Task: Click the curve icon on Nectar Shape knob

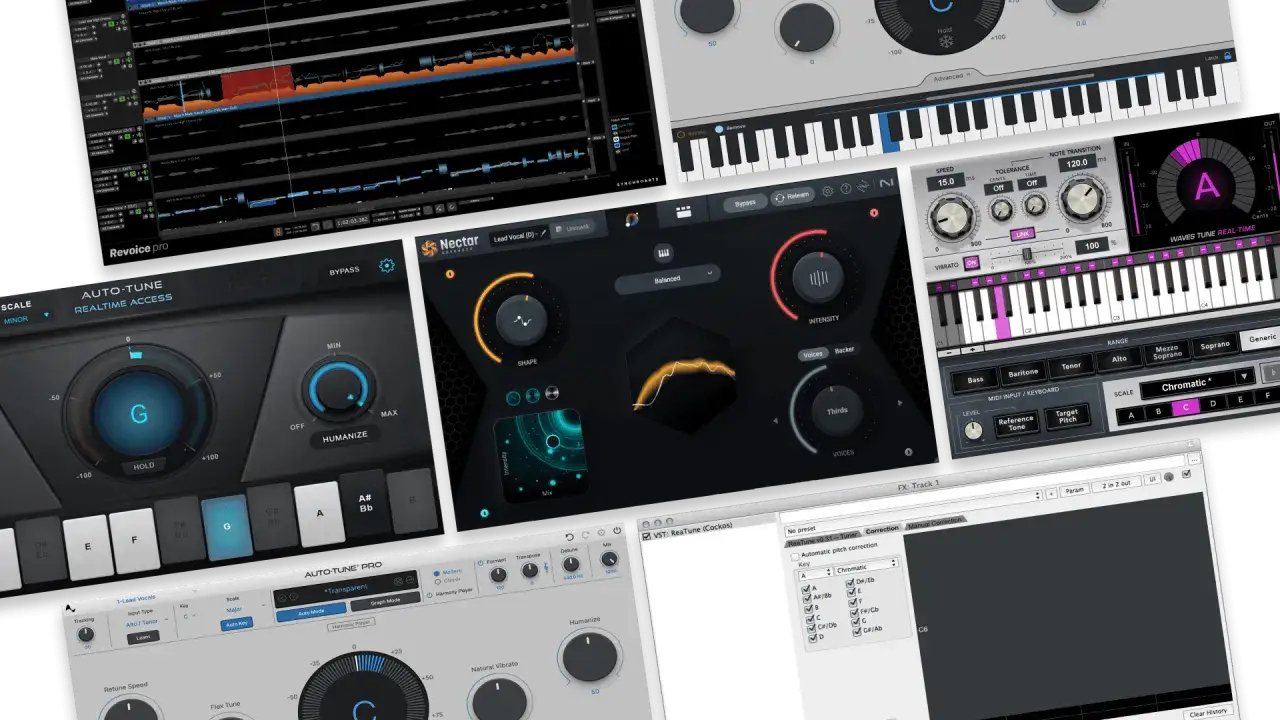Action: point(522,321)
